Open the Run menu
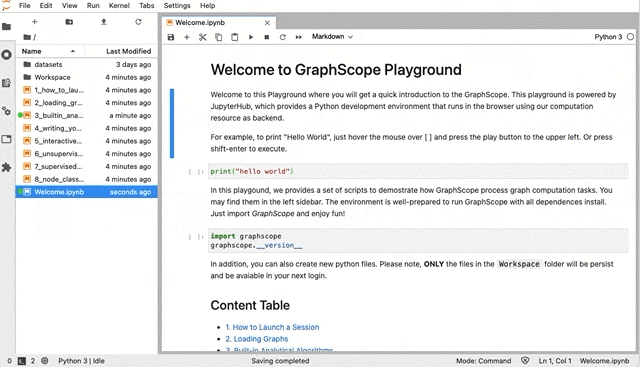 93,6
